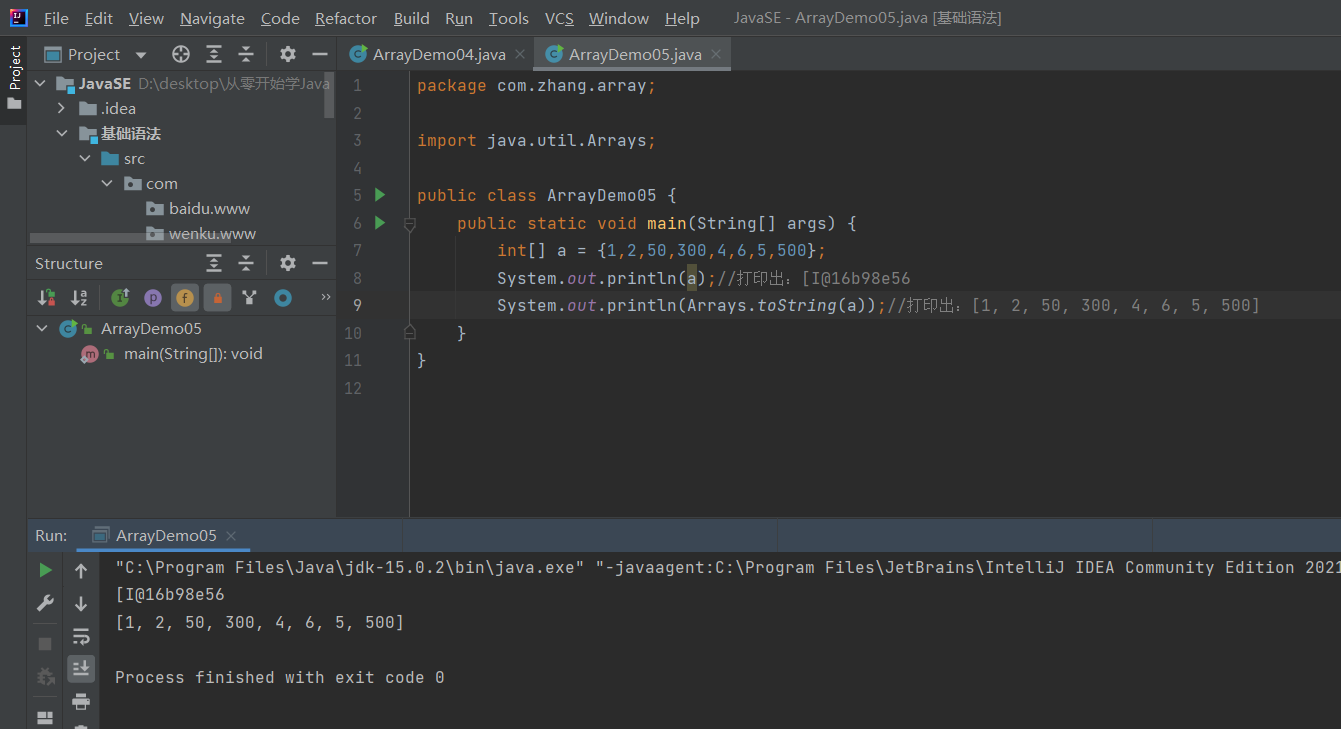Switch to the ArrayDemo04.java editor tab
This screenshot has height=729, width=1341.
(x=439, y=55)
